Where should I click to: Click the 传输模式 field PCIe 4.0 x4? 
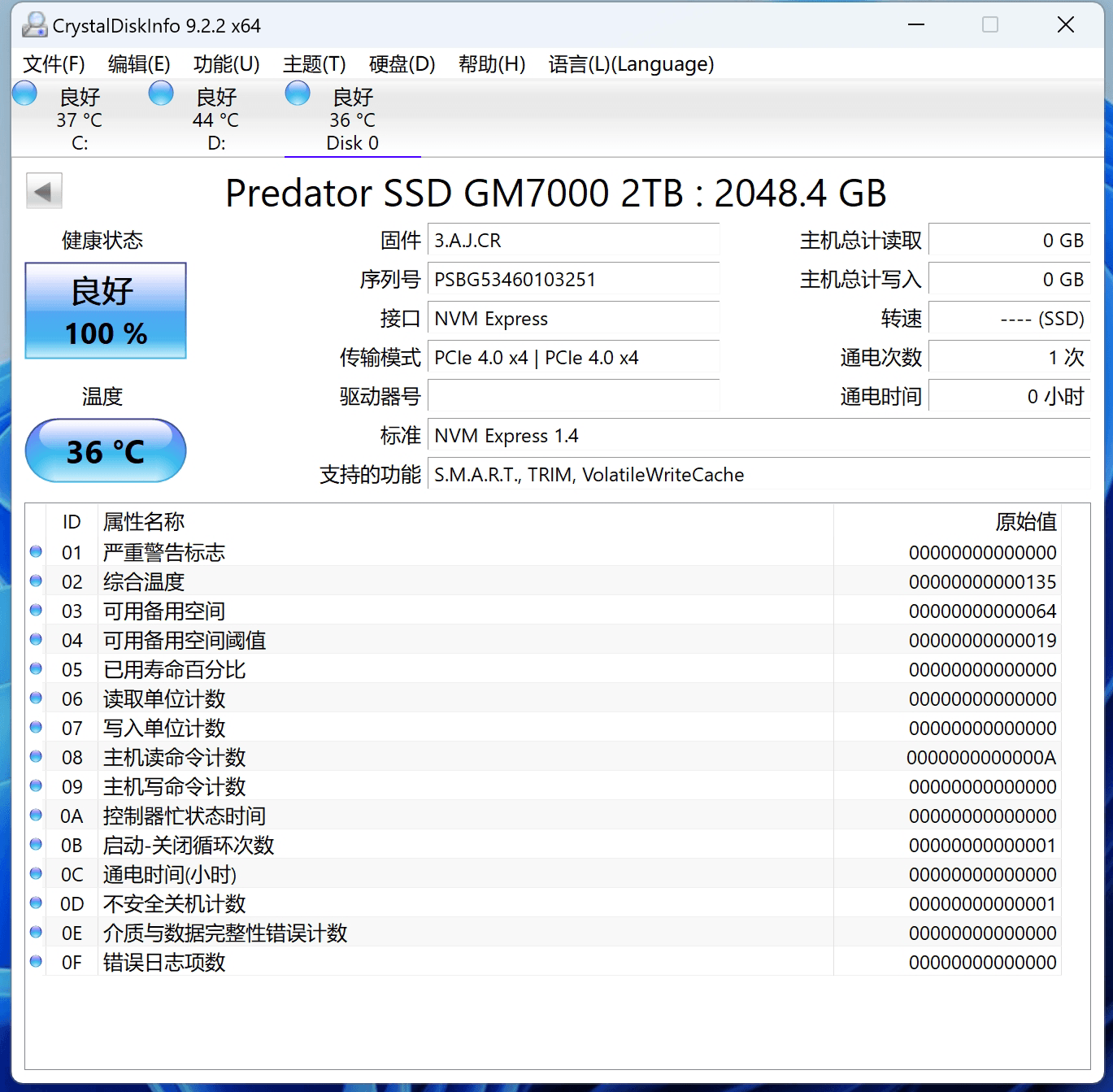pyautogui.click(x=573, y=358)
